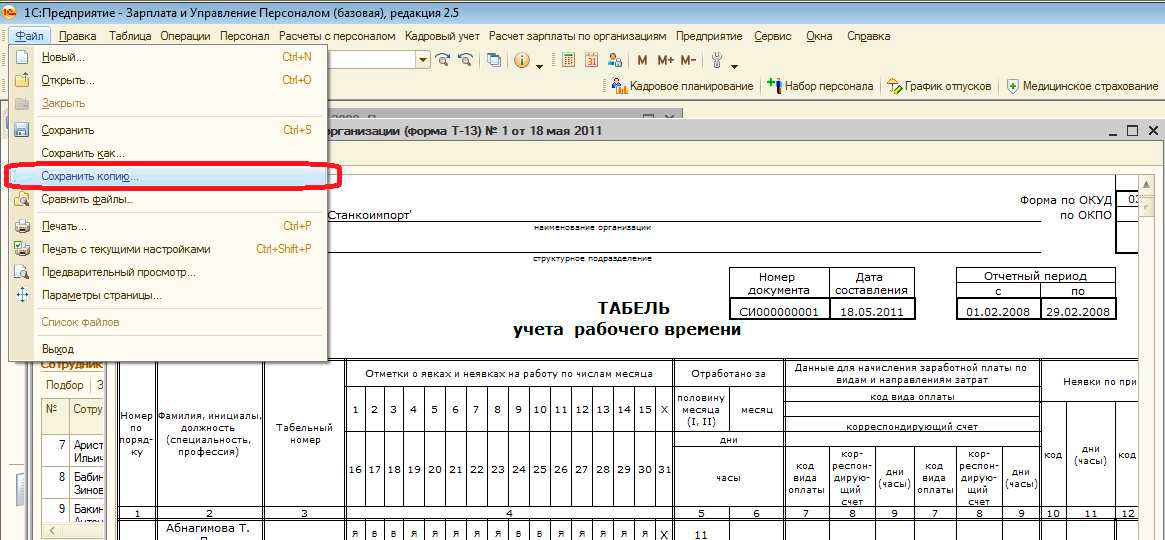Click the wrench settings tool icon
Screen dimensions: 1165x540
pos(717,61)
